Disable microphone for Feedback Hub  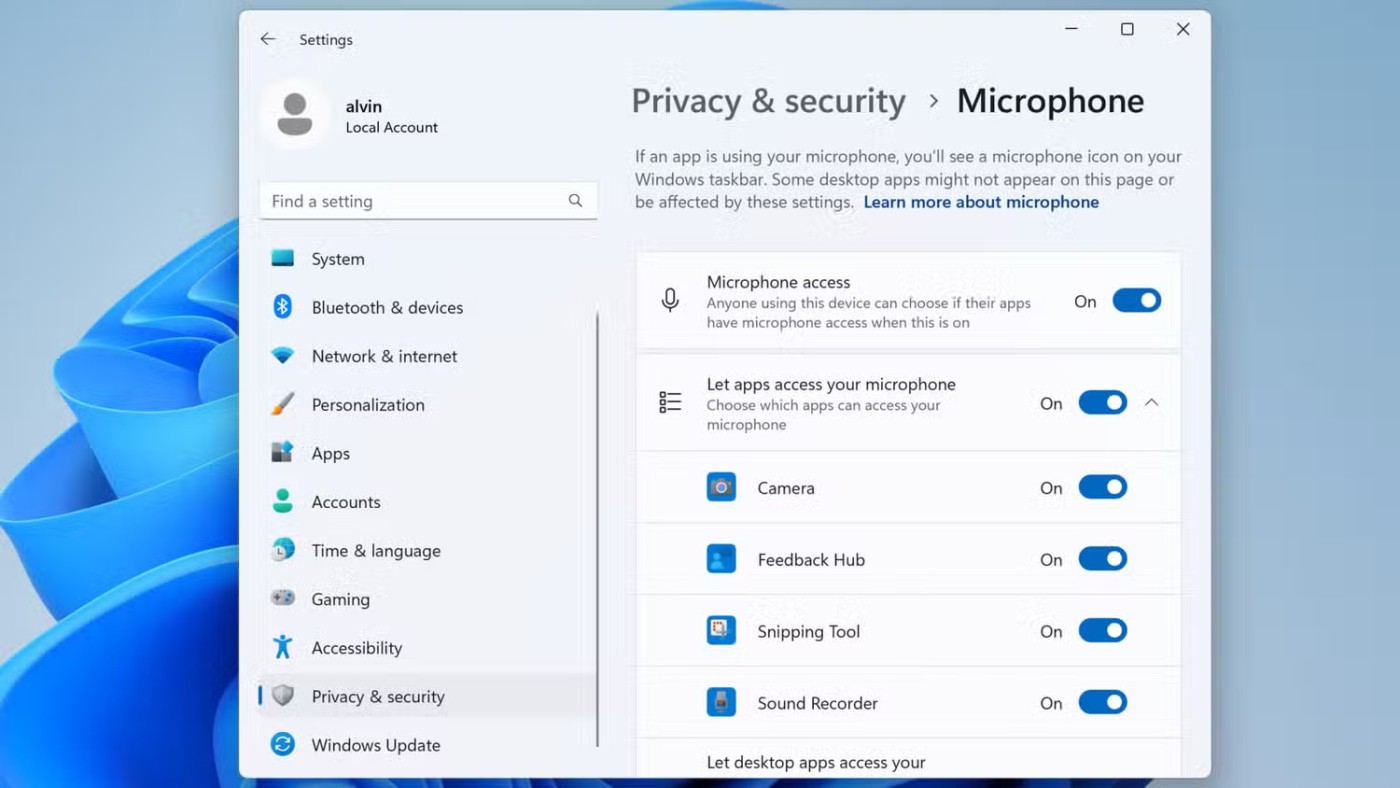pos(1102,560)
